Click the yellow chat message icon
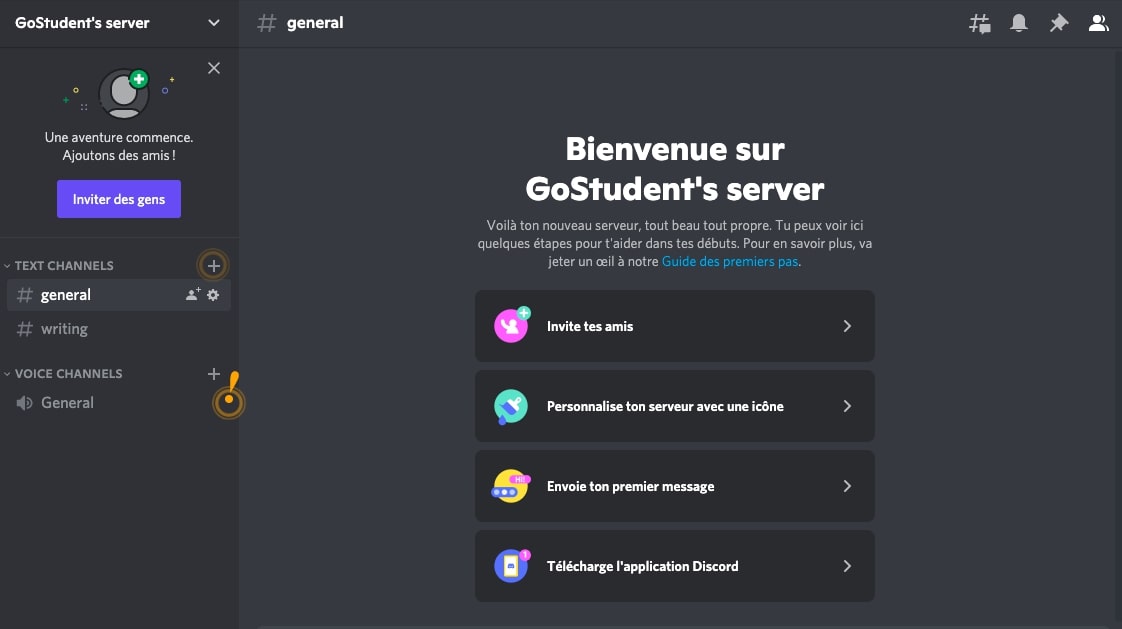 coord(510,487)
